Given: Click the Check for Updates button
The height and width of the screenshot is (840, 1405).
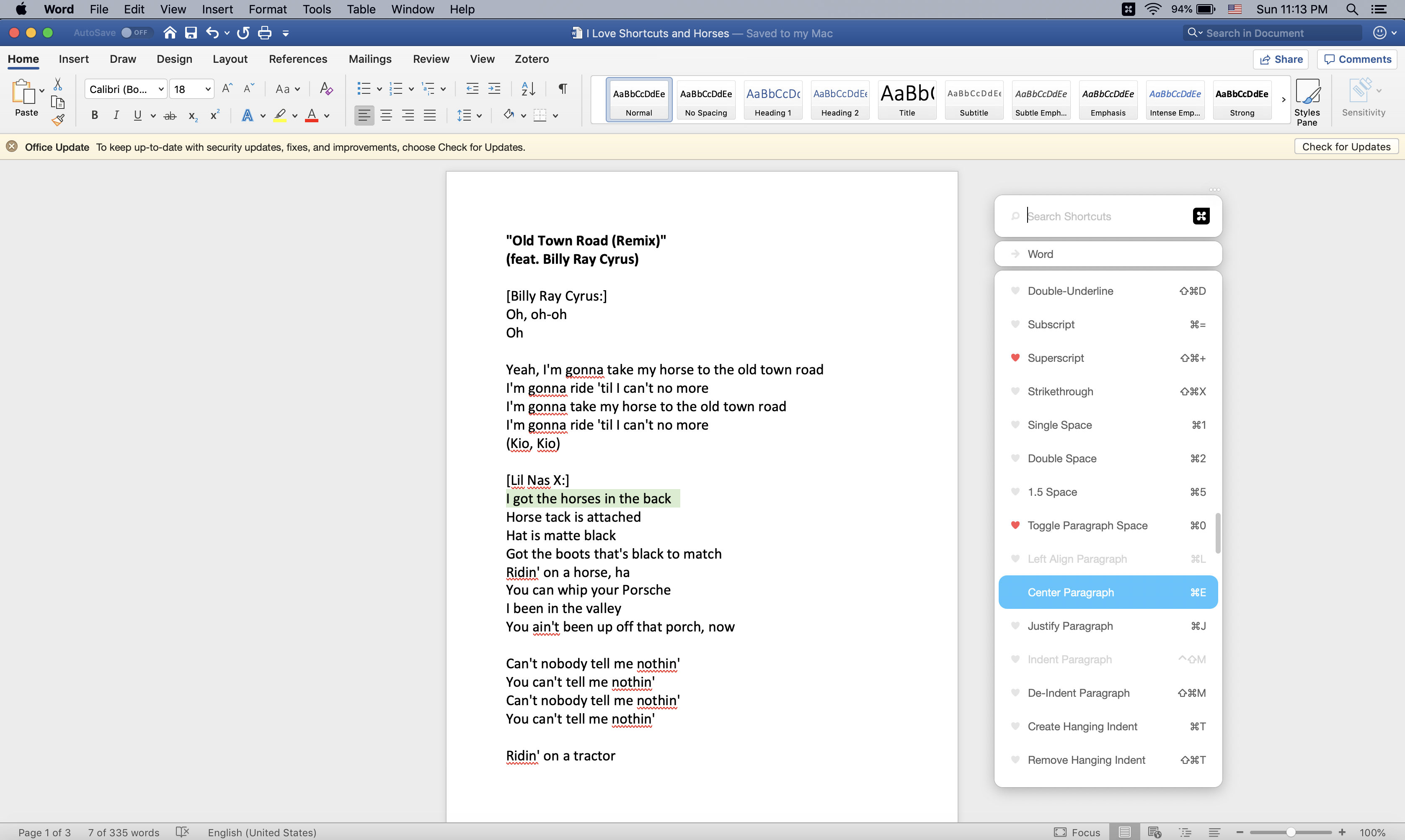Looking at the screenshot, I should (1346, 147).
